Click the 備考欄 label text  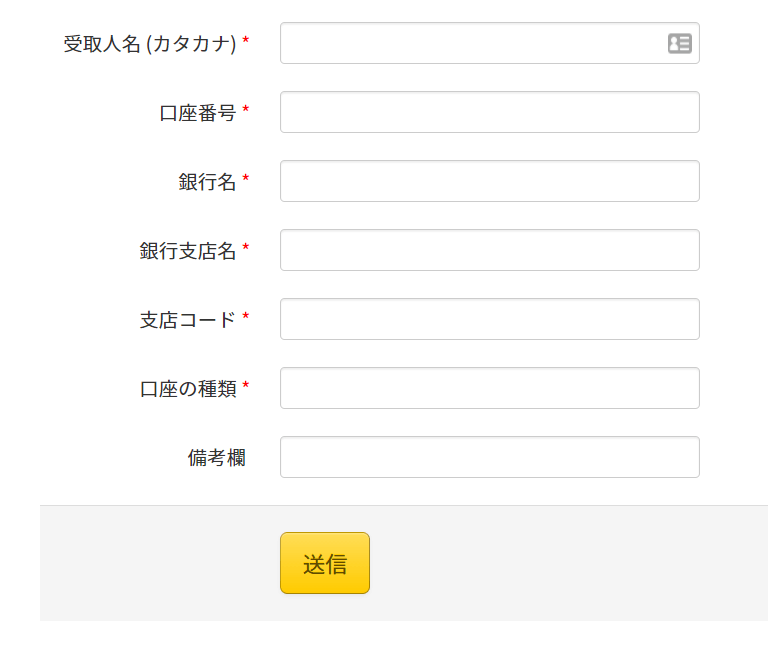(216, 458)
